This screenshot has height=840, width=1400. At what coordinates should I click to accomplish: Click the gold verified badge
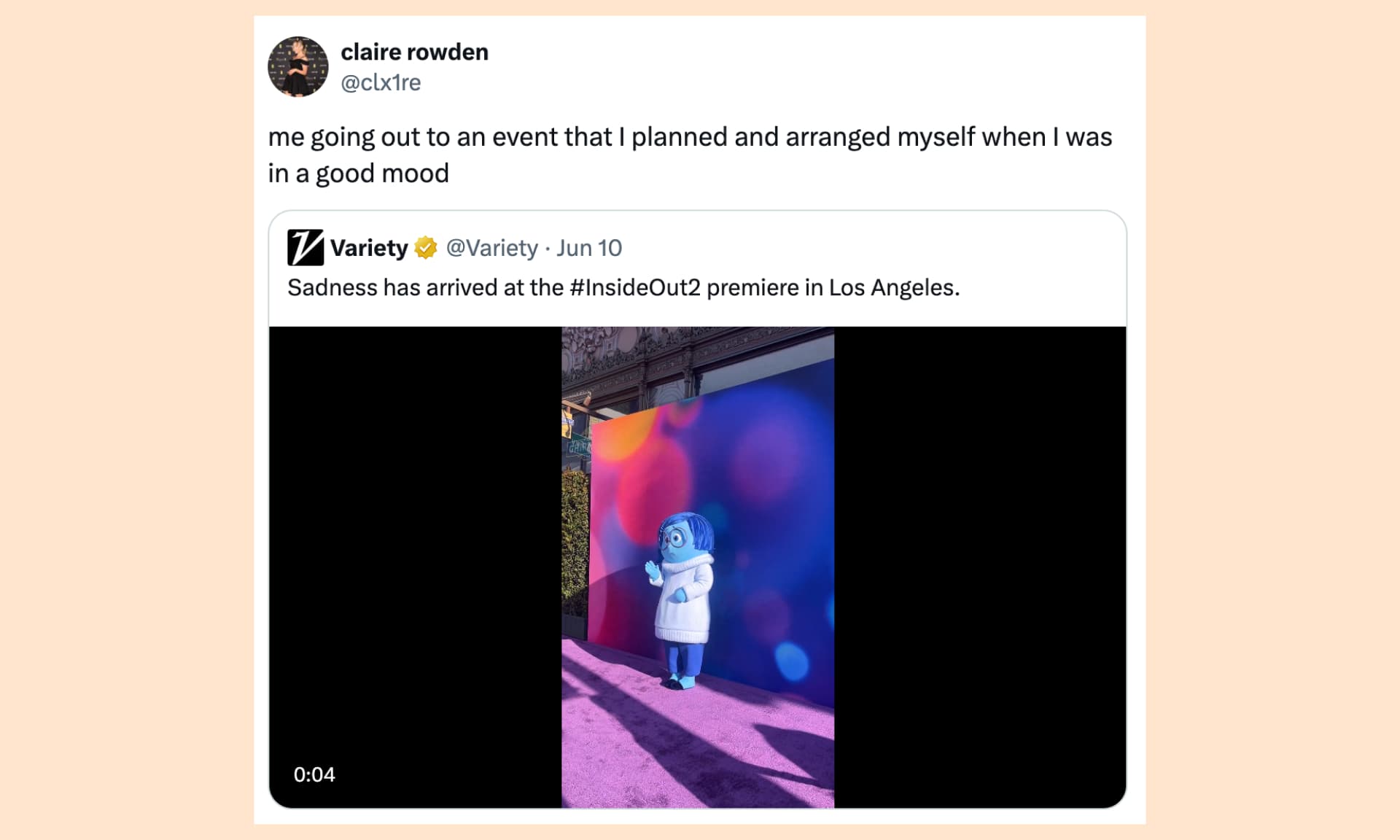tap(426, 248)
